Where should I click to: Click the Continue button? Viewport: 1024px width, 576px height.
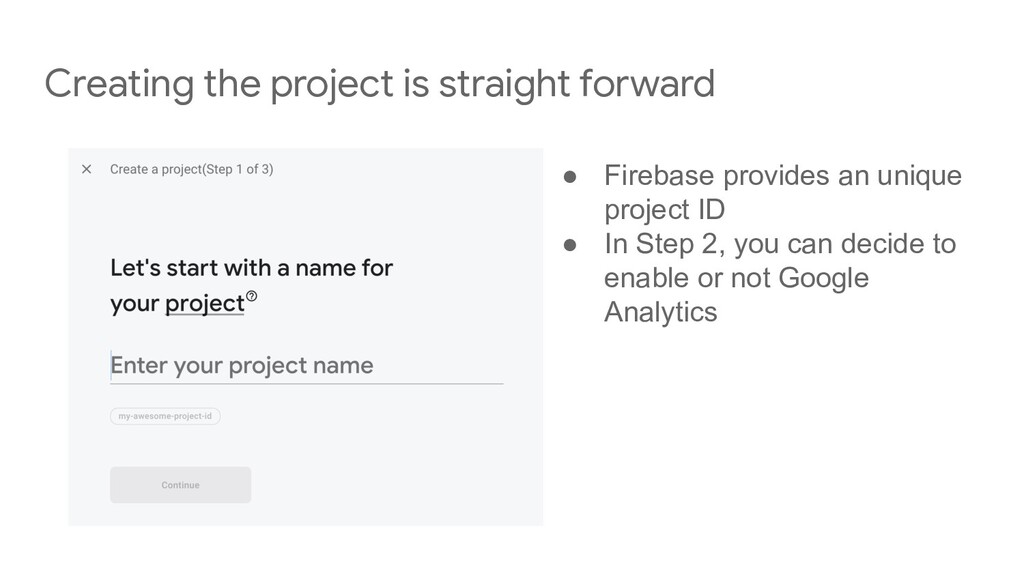(x=180, y=485)
